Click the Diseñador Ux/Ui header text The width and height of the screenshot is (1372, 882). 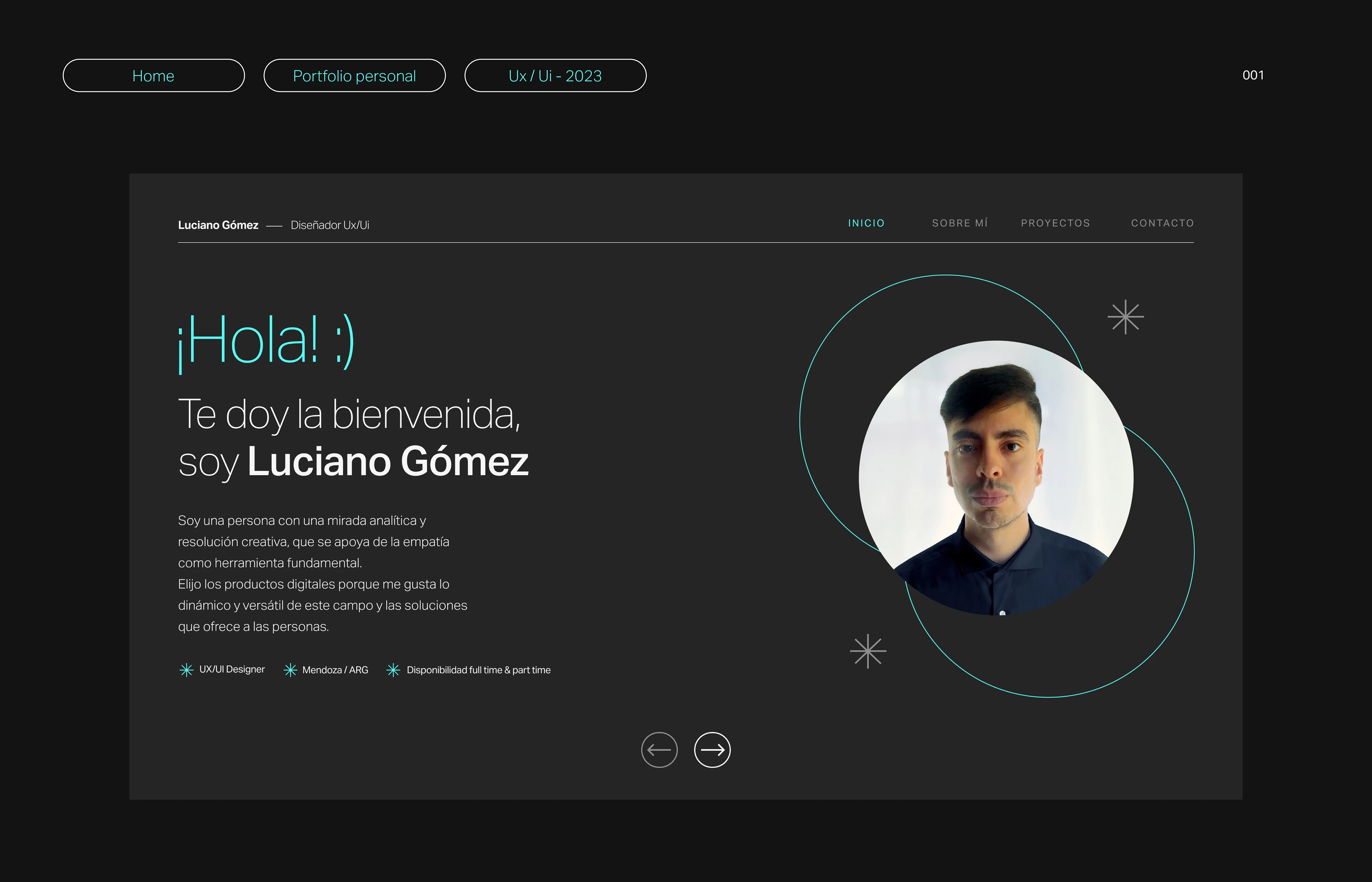coord(330,225)
